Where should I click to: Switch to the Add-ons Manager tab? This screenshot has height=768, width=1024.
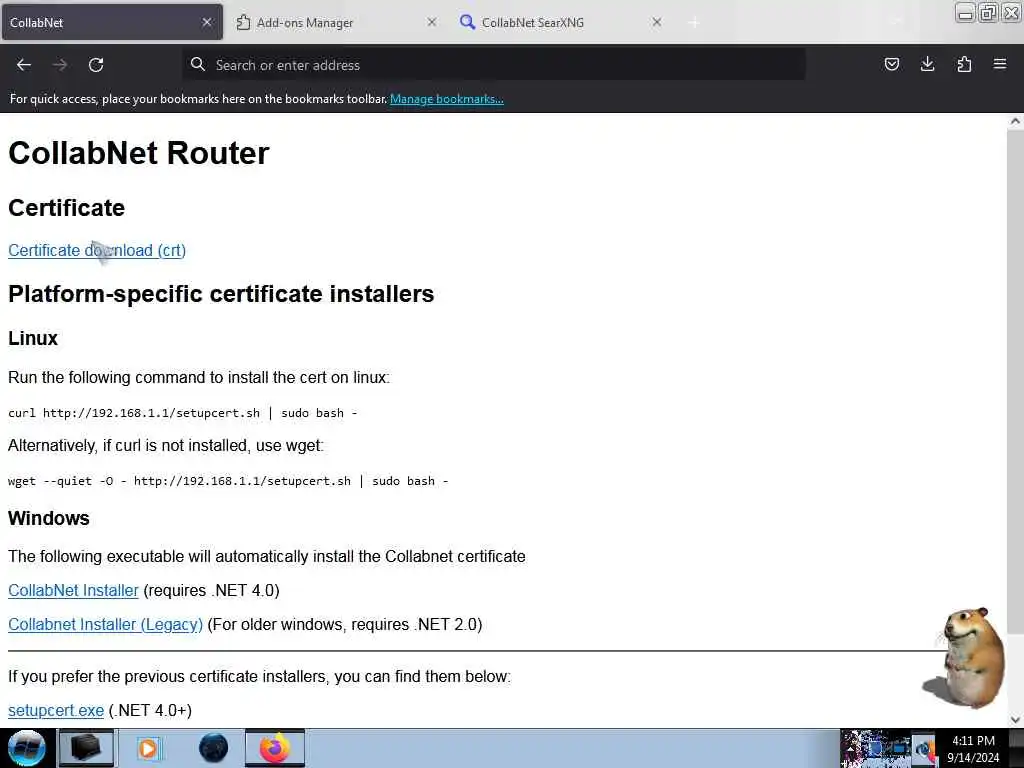[337, 22]
